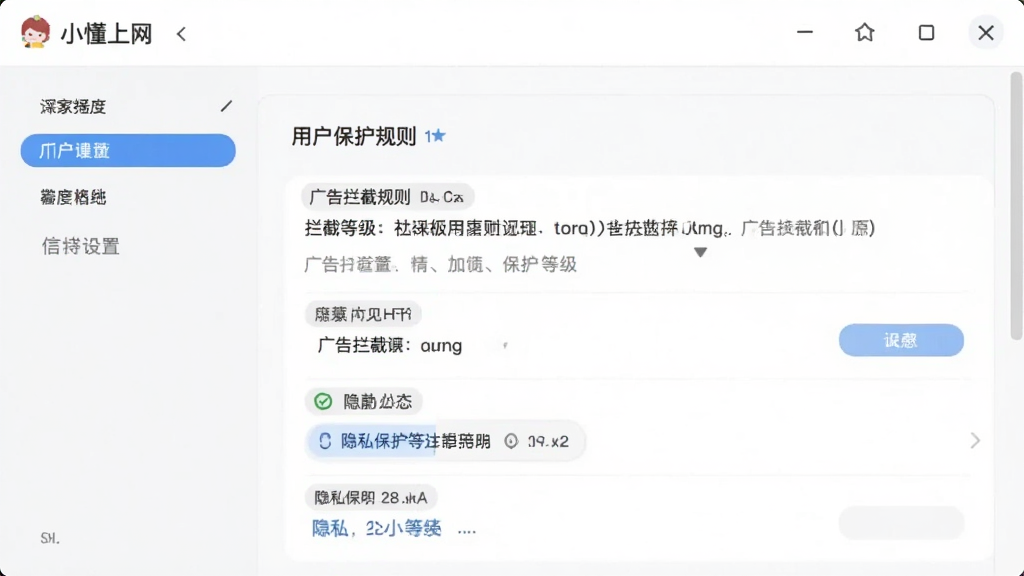The width and height of the screenshot is (1024, 576).
Task: Expand the 拦截等级 dropdown triangle
Action: click(x=700, y=252)
